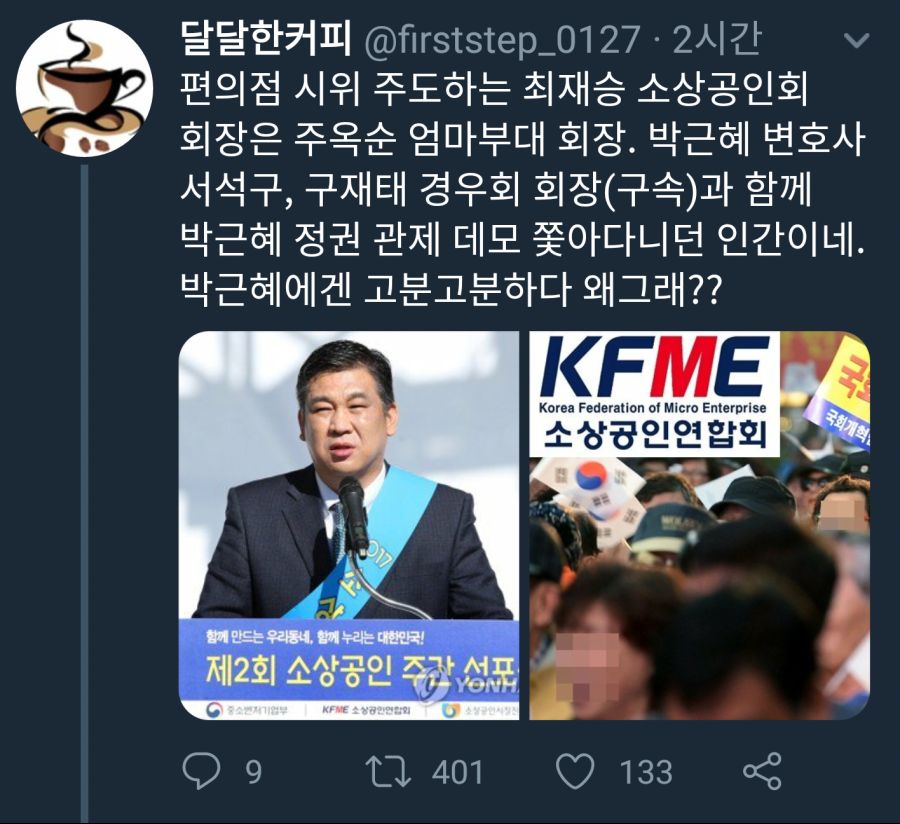
Task: Open the KFME crowd photo
Action: click(699, 525)
